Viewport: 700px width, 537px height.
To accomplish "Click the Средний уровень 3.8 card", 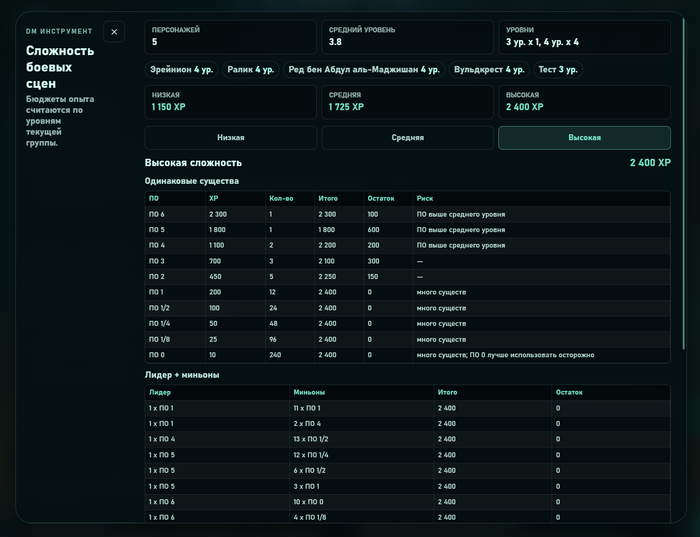I will click(x=408, y=37).
